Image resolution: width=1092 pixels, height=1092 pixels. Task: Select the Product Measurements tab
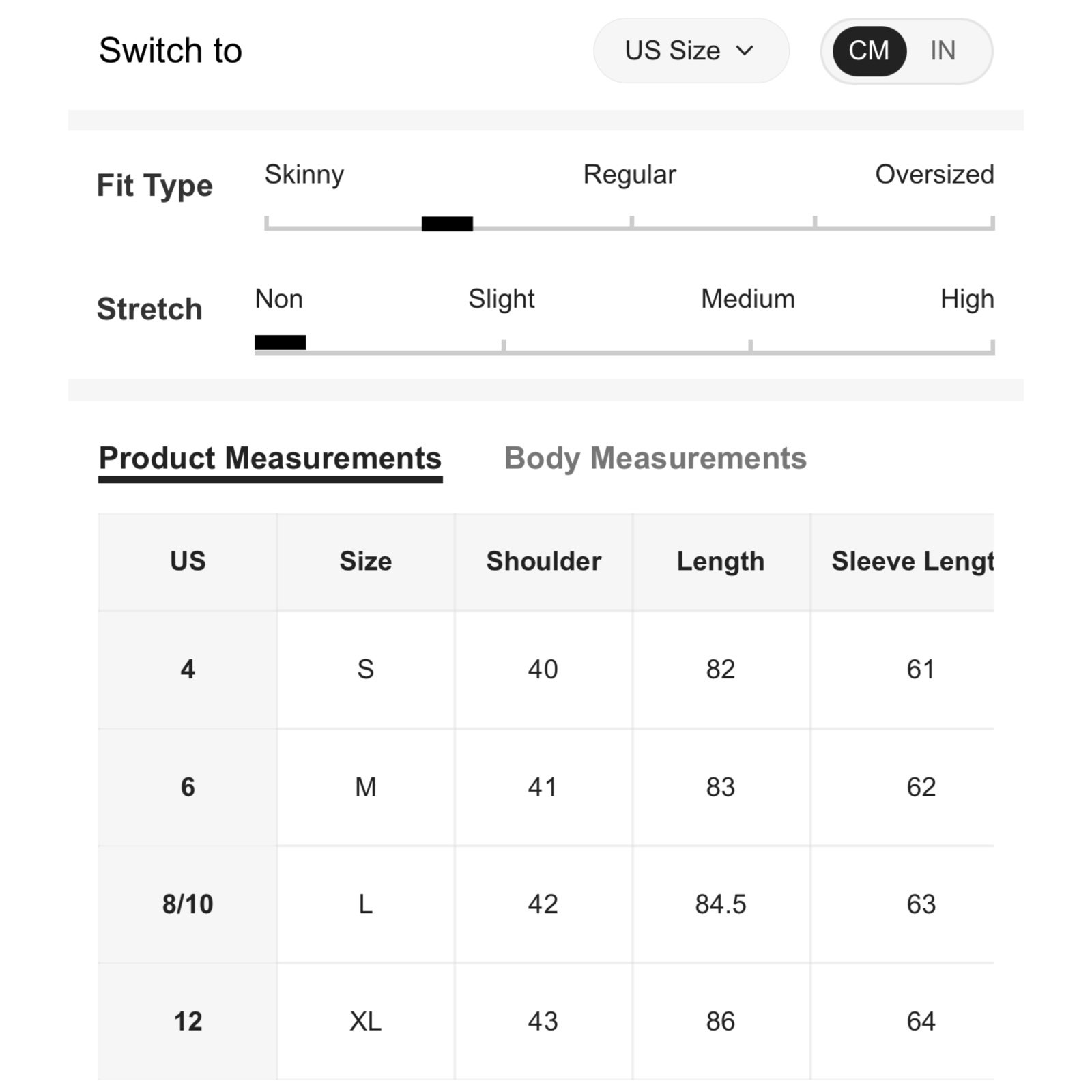tap(270, 459)
